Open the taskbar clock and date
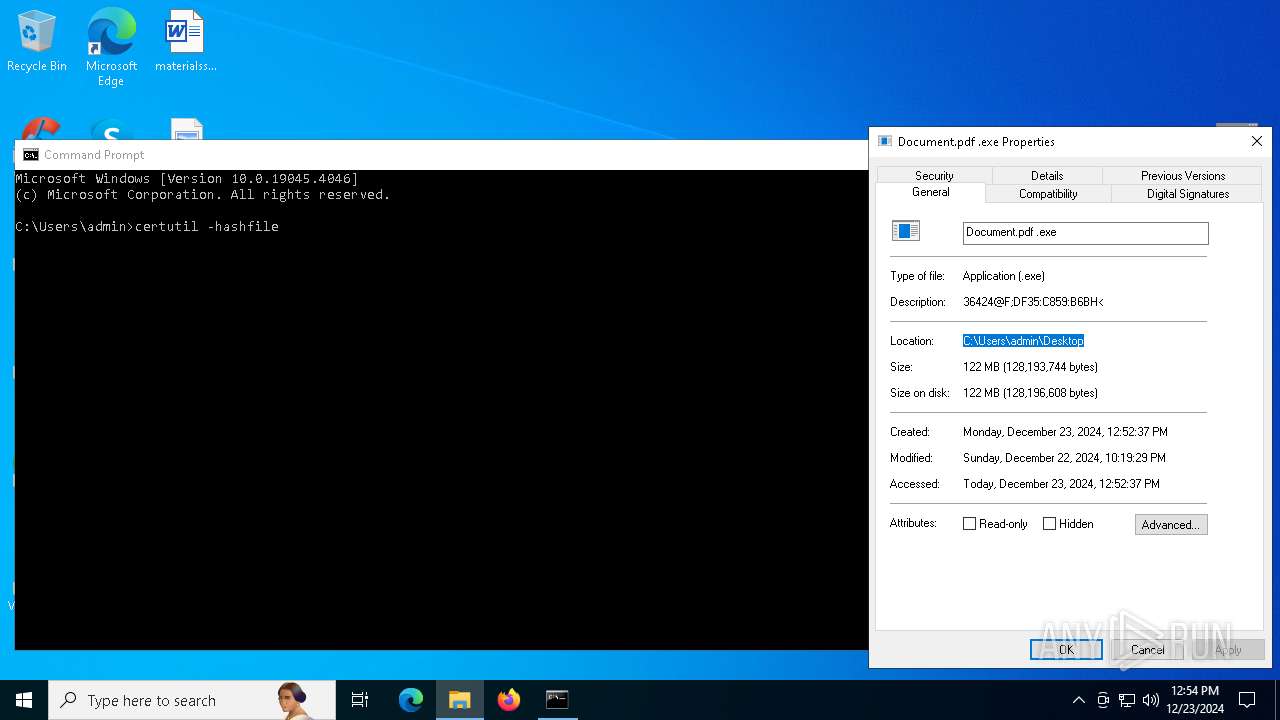This screenshot has height=720, width=1280. pyautogui.click(x=1195, y=700)
